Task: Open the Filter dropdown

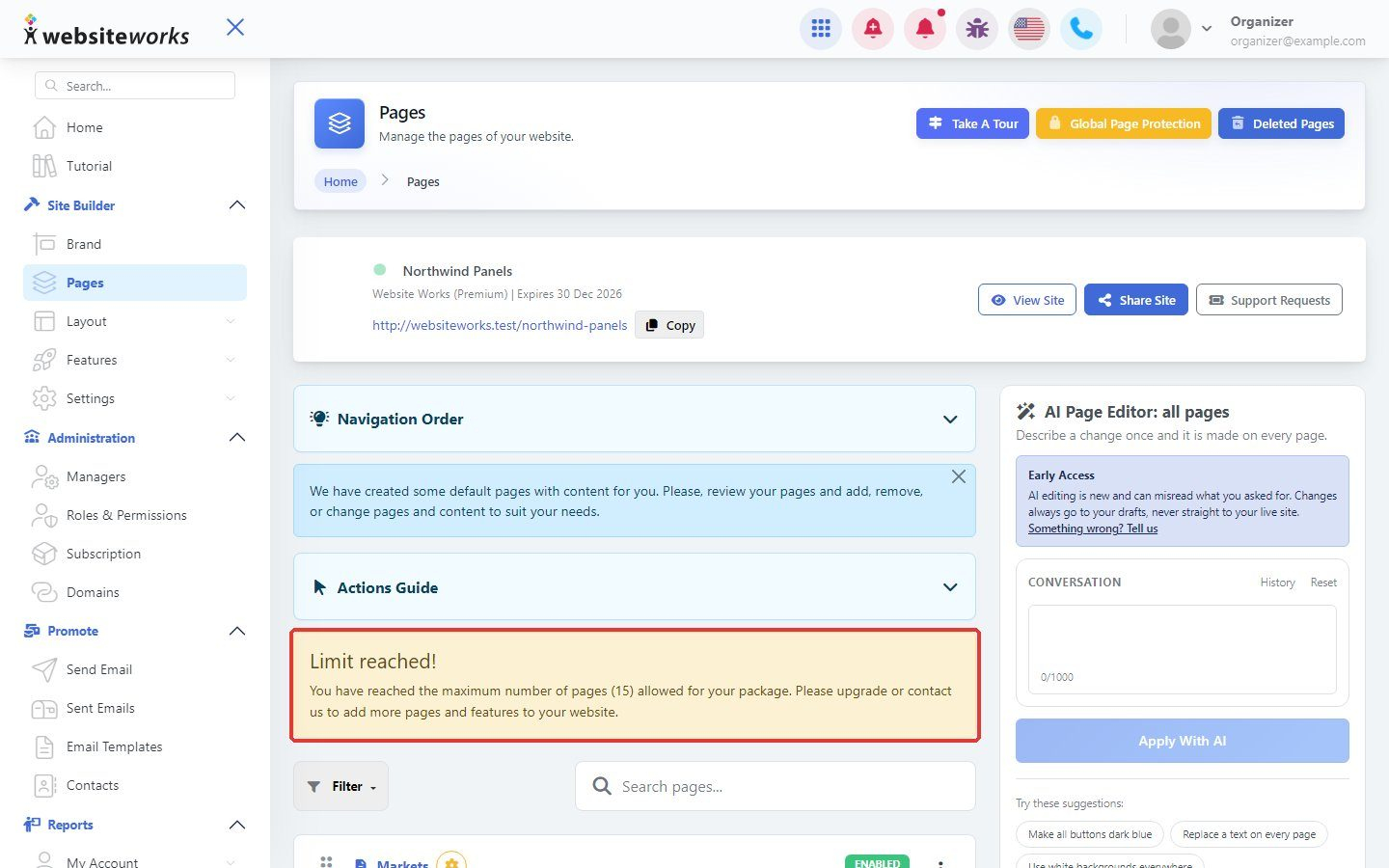Action: [341, 786]
